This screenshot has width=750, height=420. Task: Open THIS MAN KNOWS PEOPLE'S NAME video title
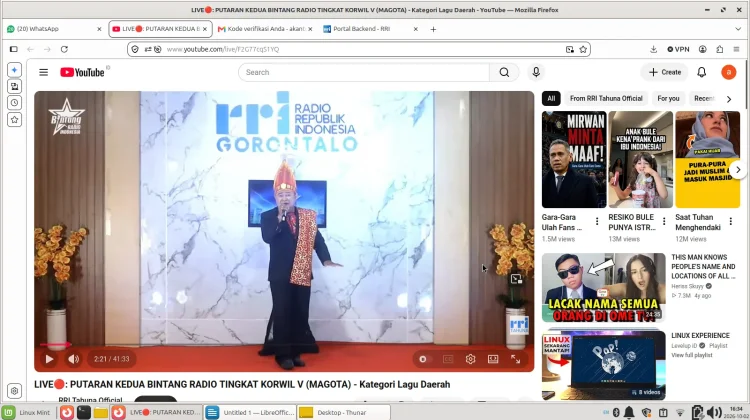703,266
